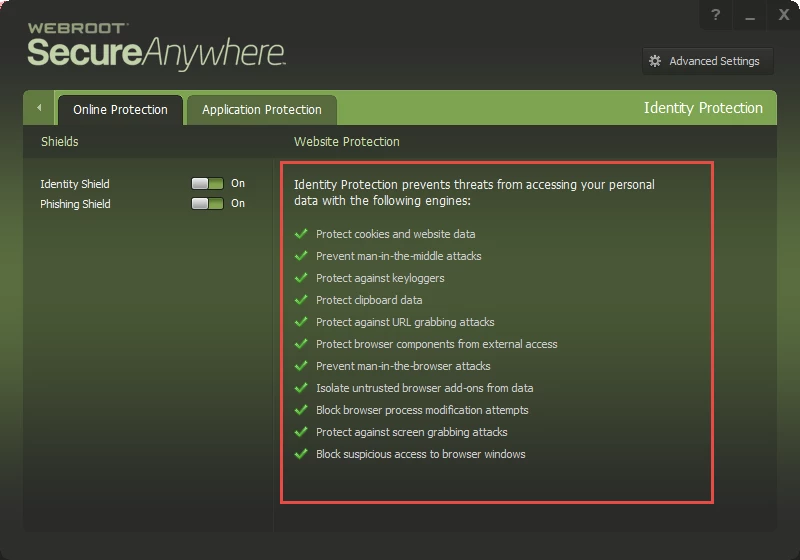Screen dimensions: 800x560
Task: Open the help question mark
Action: click(x=715, y=15)
